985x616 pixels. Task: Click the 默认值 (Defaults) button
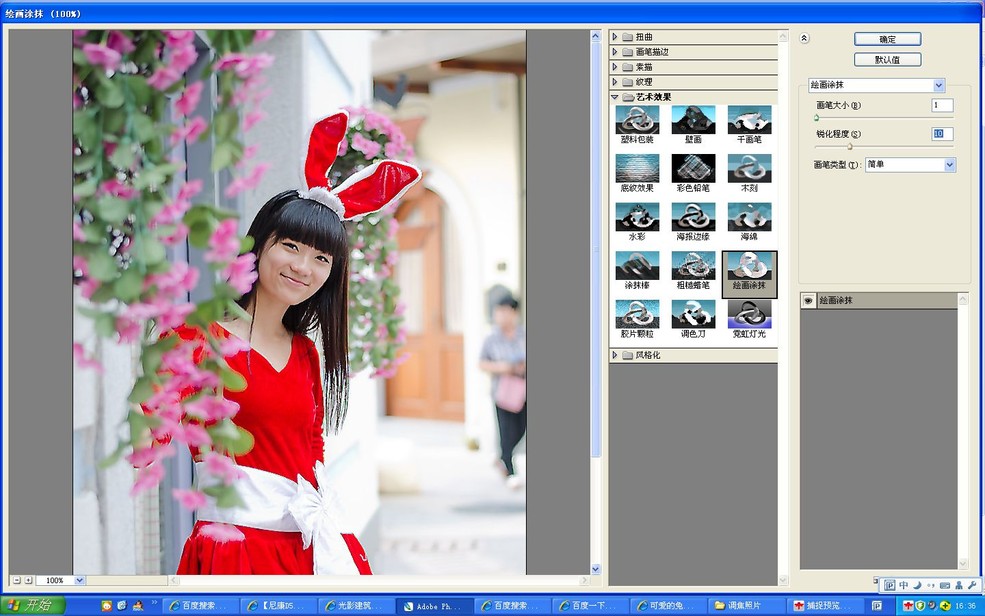click(886, 59)
